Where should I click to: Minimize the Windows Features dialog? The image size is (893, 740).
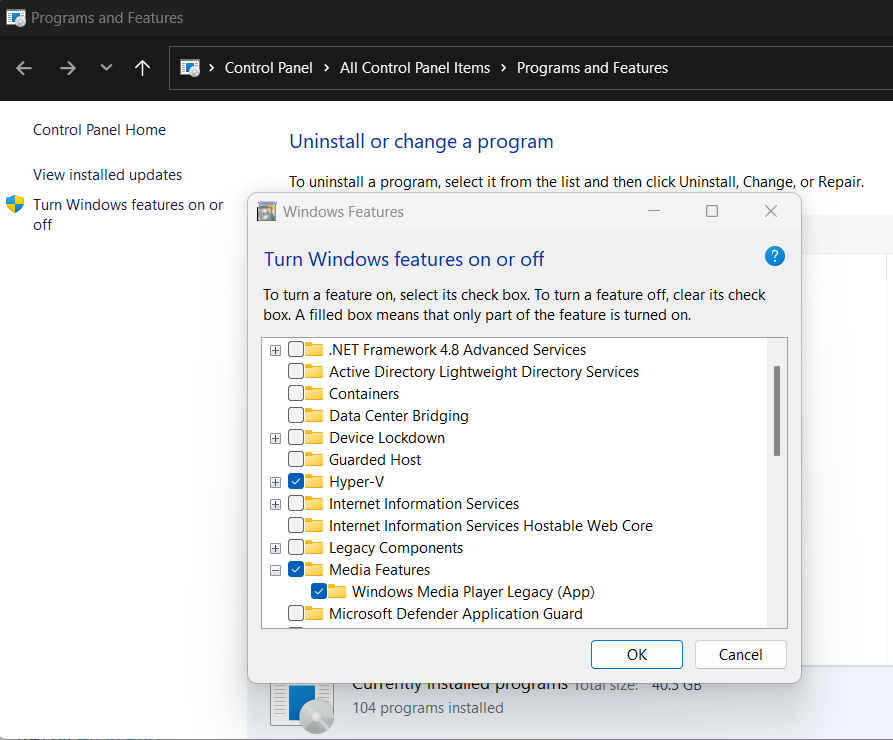(654, 211)
